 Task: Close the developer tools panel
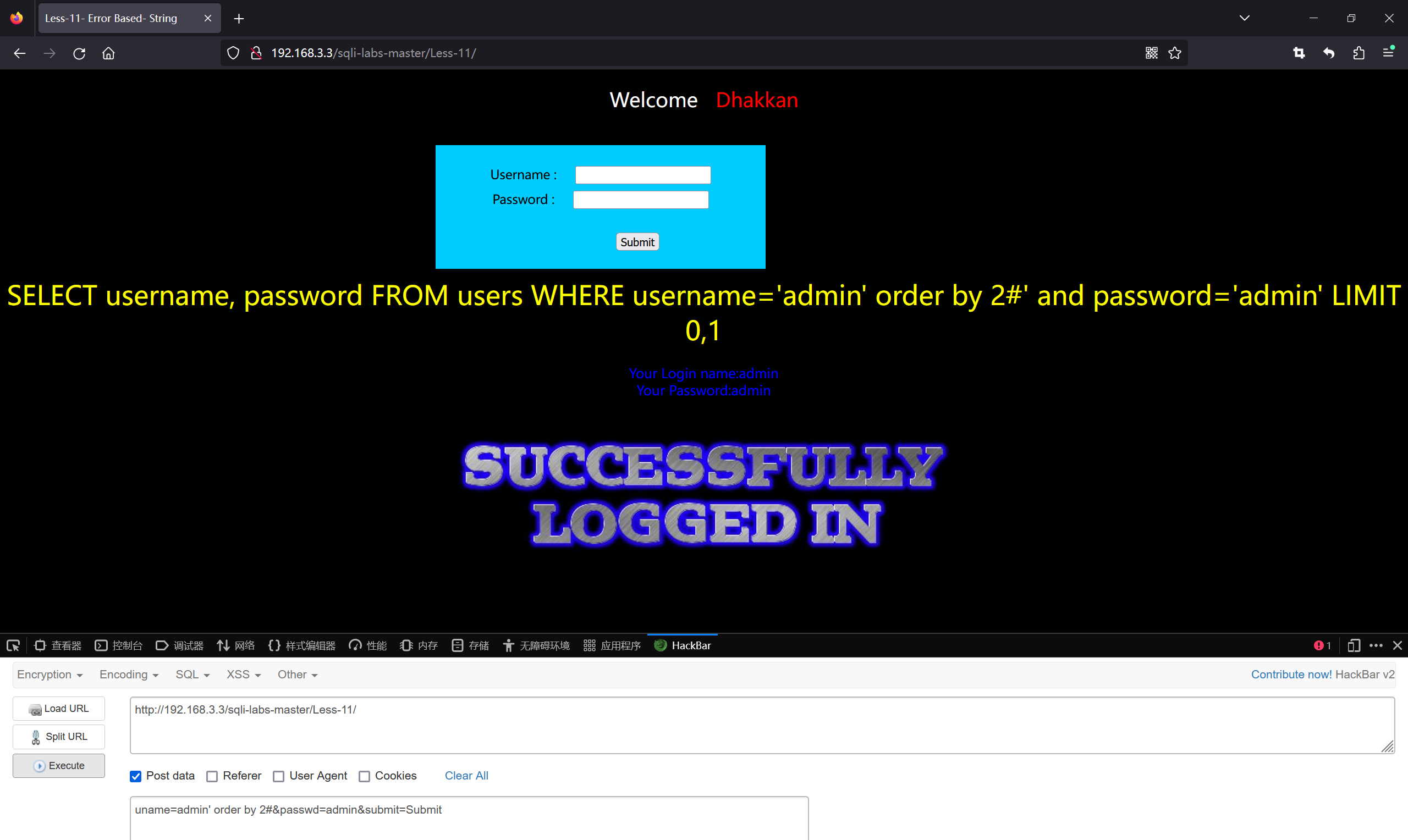[x=1397, y=645]
